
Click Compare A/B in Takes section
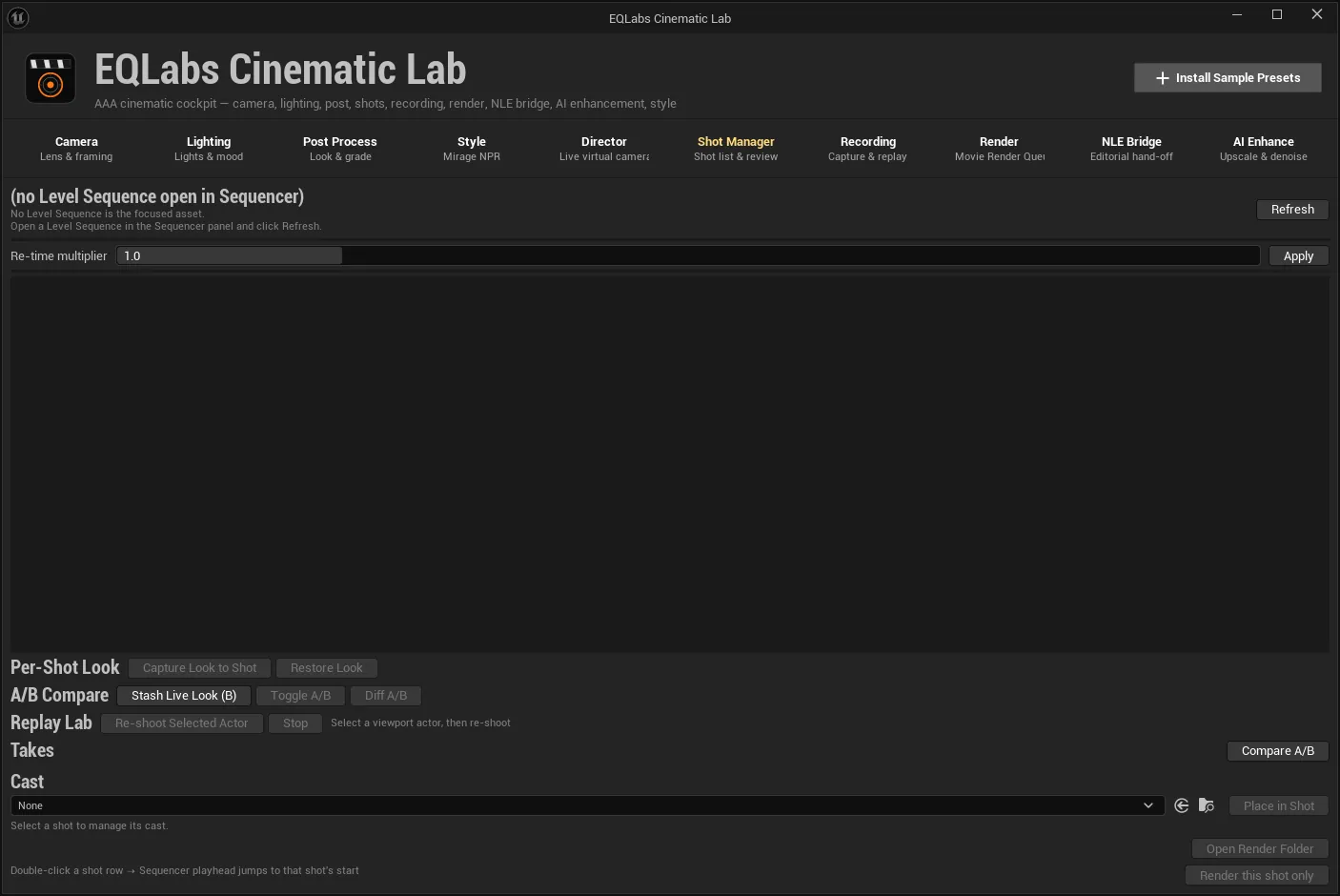pyautogui.click(x=1277, y=751)
